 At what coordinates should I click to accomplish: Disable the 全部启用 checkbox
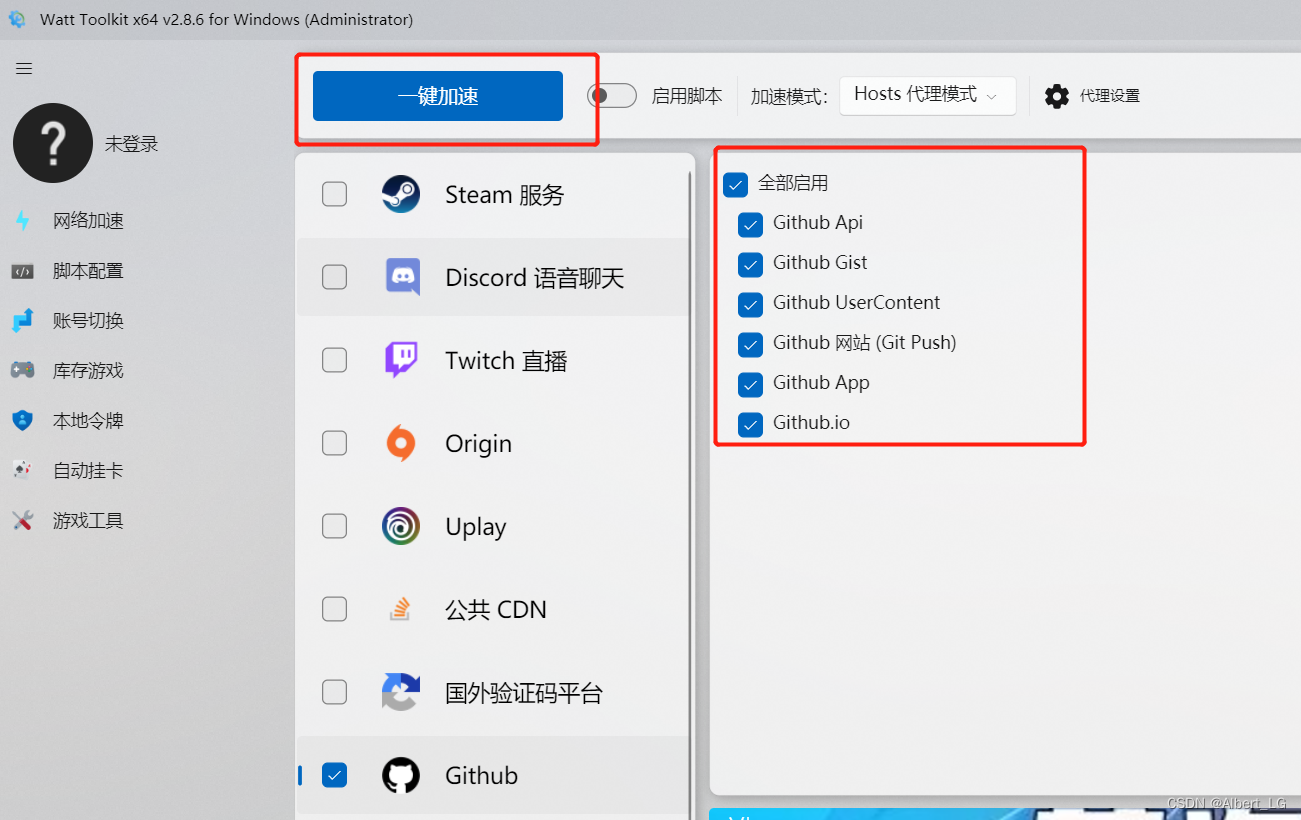coord(736,184)
